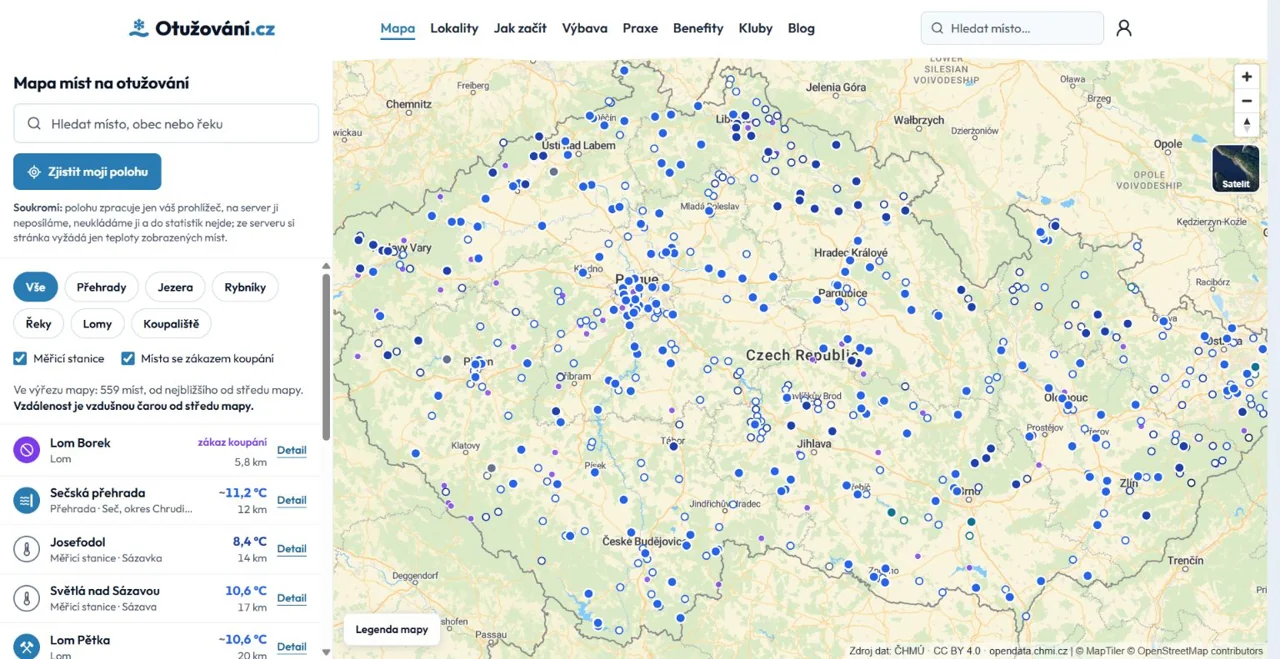The width and height of the screenshot is (1280, 659).
Task: Open Detail for Lom Pětka
Action: tap(291, 647)
